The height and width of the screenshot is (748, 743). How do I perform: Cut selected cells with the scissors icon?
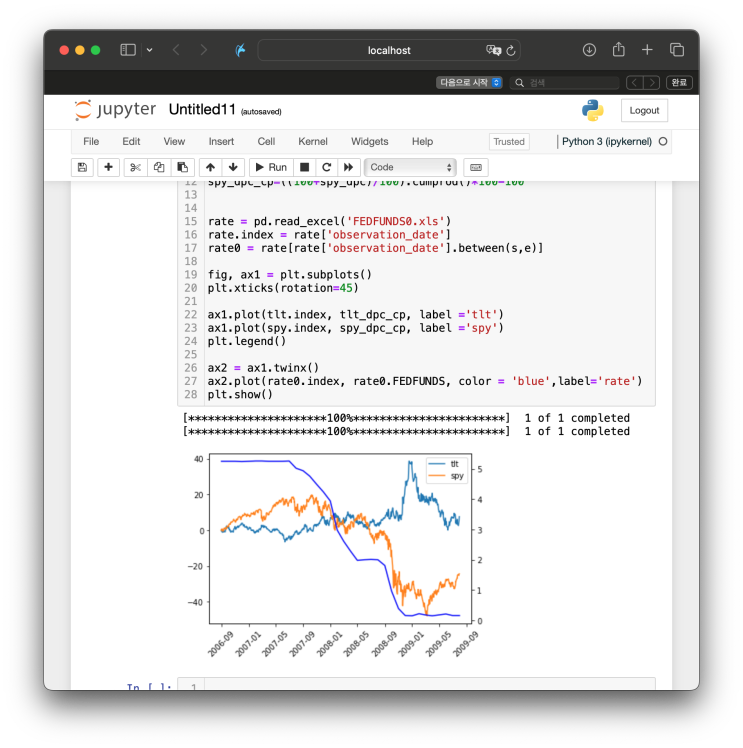tap(135, 167)
